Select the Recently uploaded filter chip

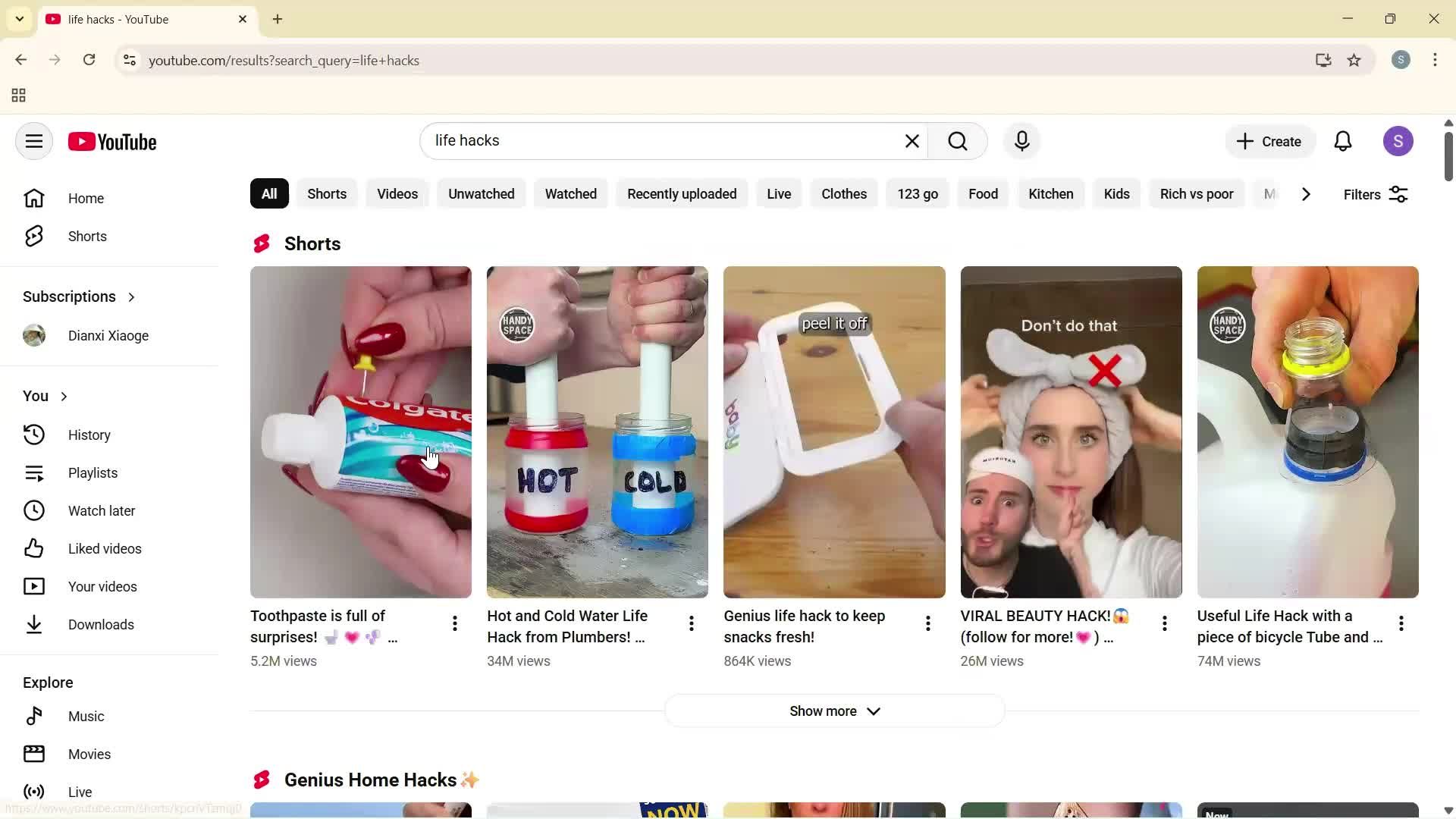tap(681, 193)
